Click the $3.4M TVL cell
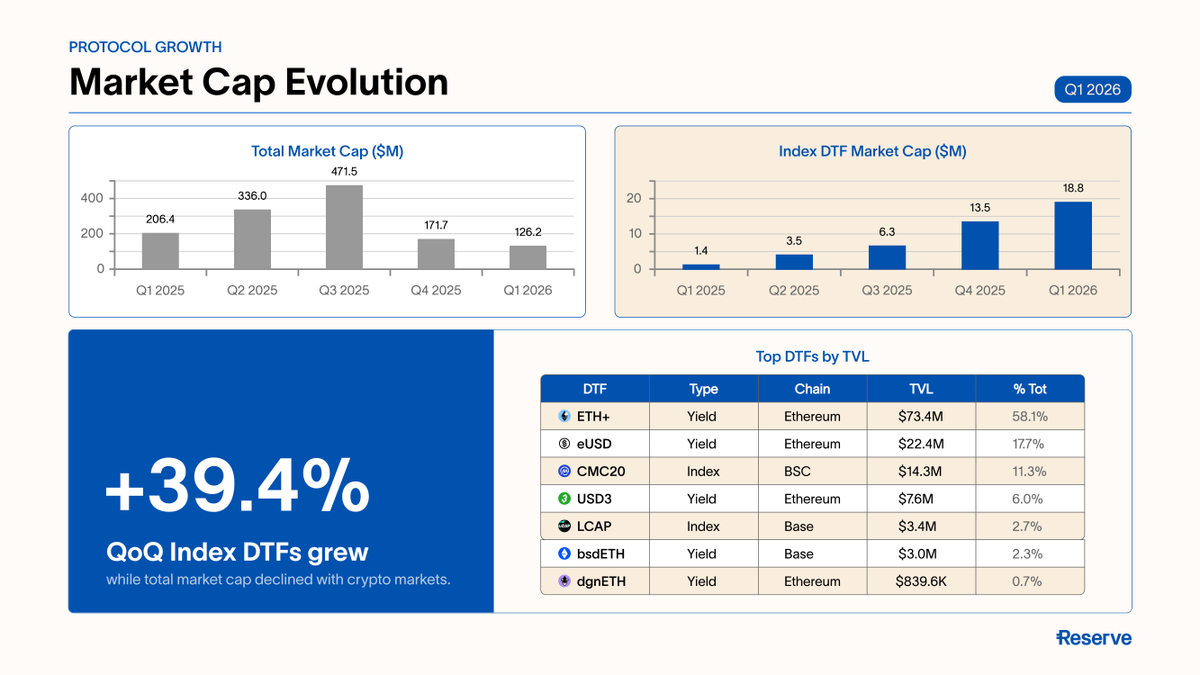The image size is (1200, 675). coord(920,526)
